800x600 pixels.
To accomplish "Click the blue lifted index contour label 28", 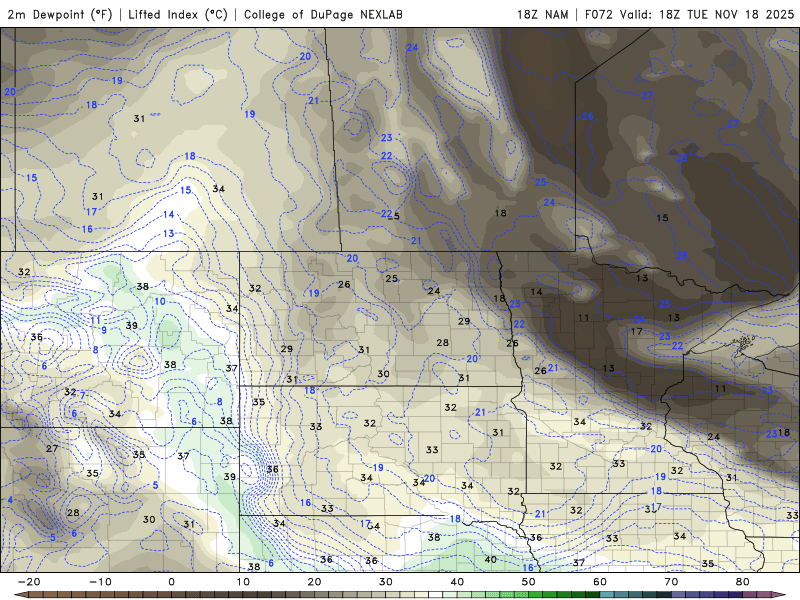I will click(682, 158).
